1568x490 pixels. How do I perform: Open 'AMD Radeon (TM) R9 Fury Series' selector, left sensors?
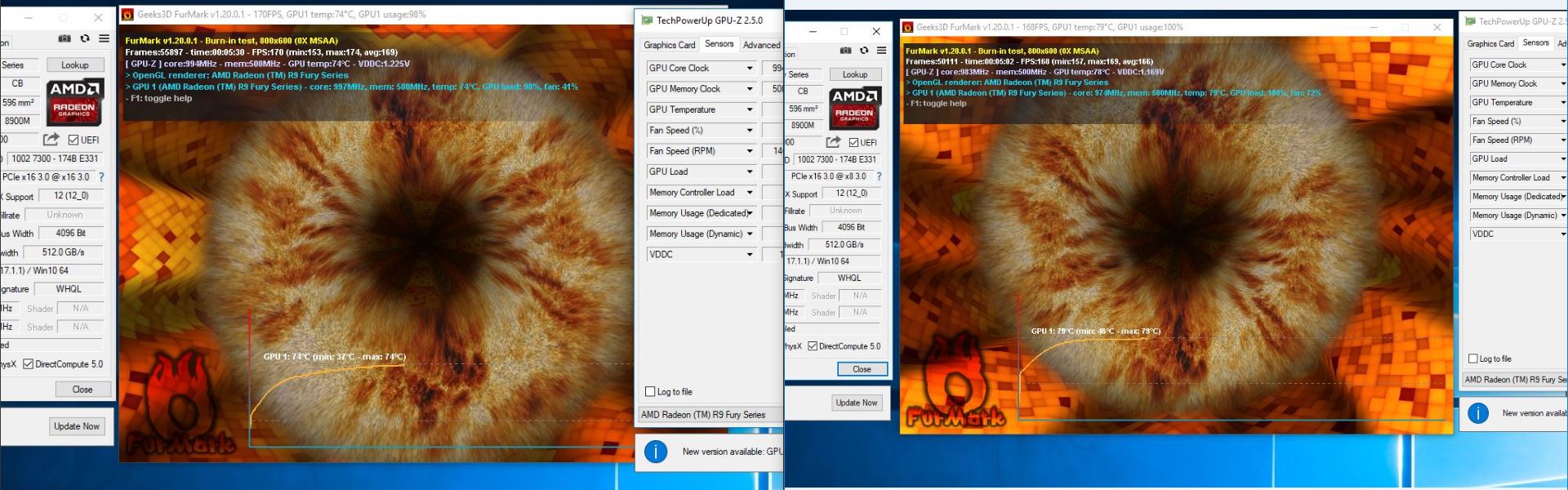coord(710,415)
